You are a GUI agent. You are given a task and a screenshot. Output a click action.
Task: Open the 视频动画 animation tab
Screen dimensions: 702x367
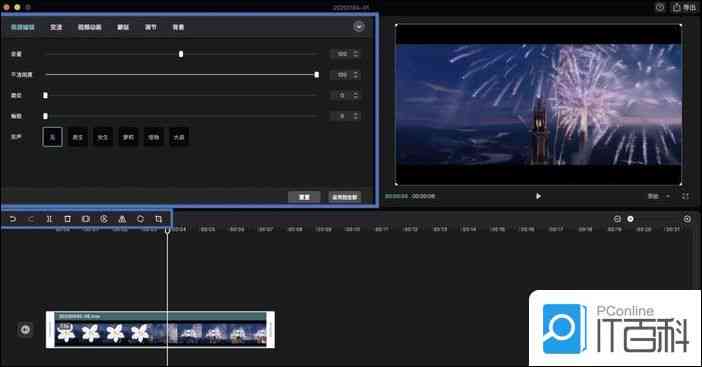pyautogui.click(x=89, y=27)
